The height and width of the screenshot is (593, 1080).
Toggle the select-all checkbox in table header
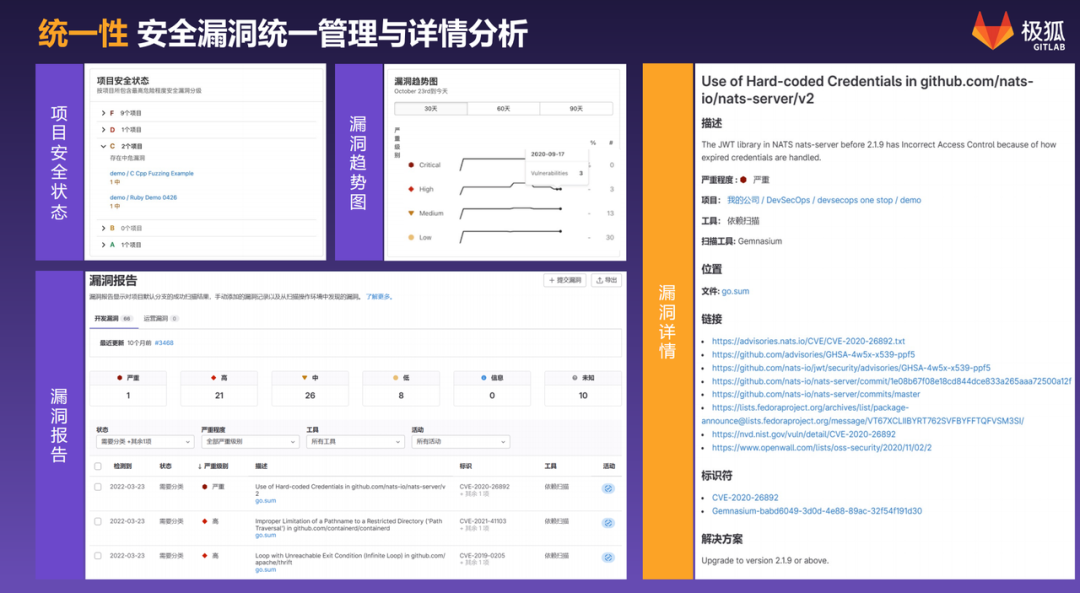tap(98, 466)
